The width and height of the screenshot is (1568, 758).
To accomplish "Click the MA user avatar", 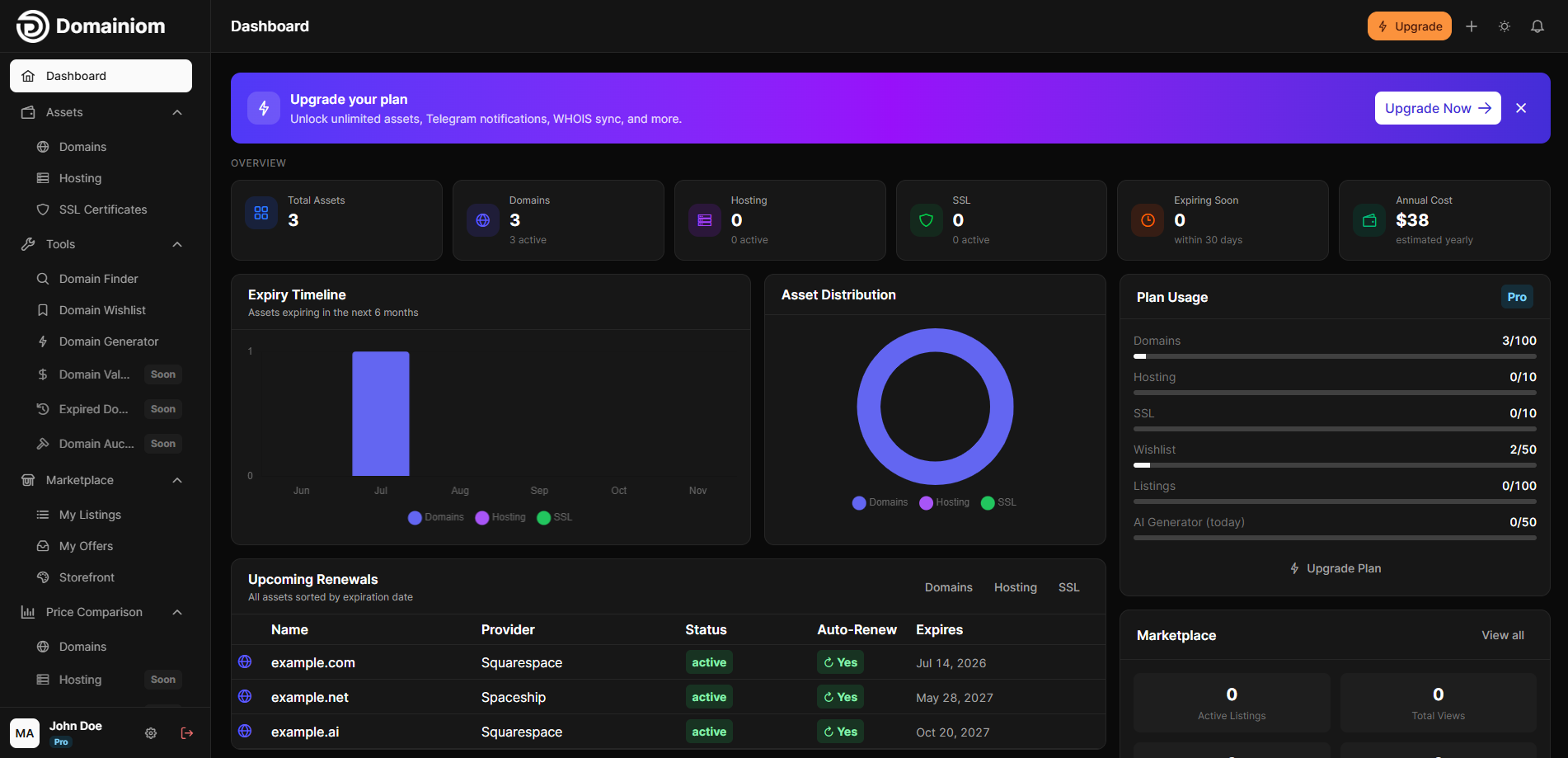I will (25, 733).
